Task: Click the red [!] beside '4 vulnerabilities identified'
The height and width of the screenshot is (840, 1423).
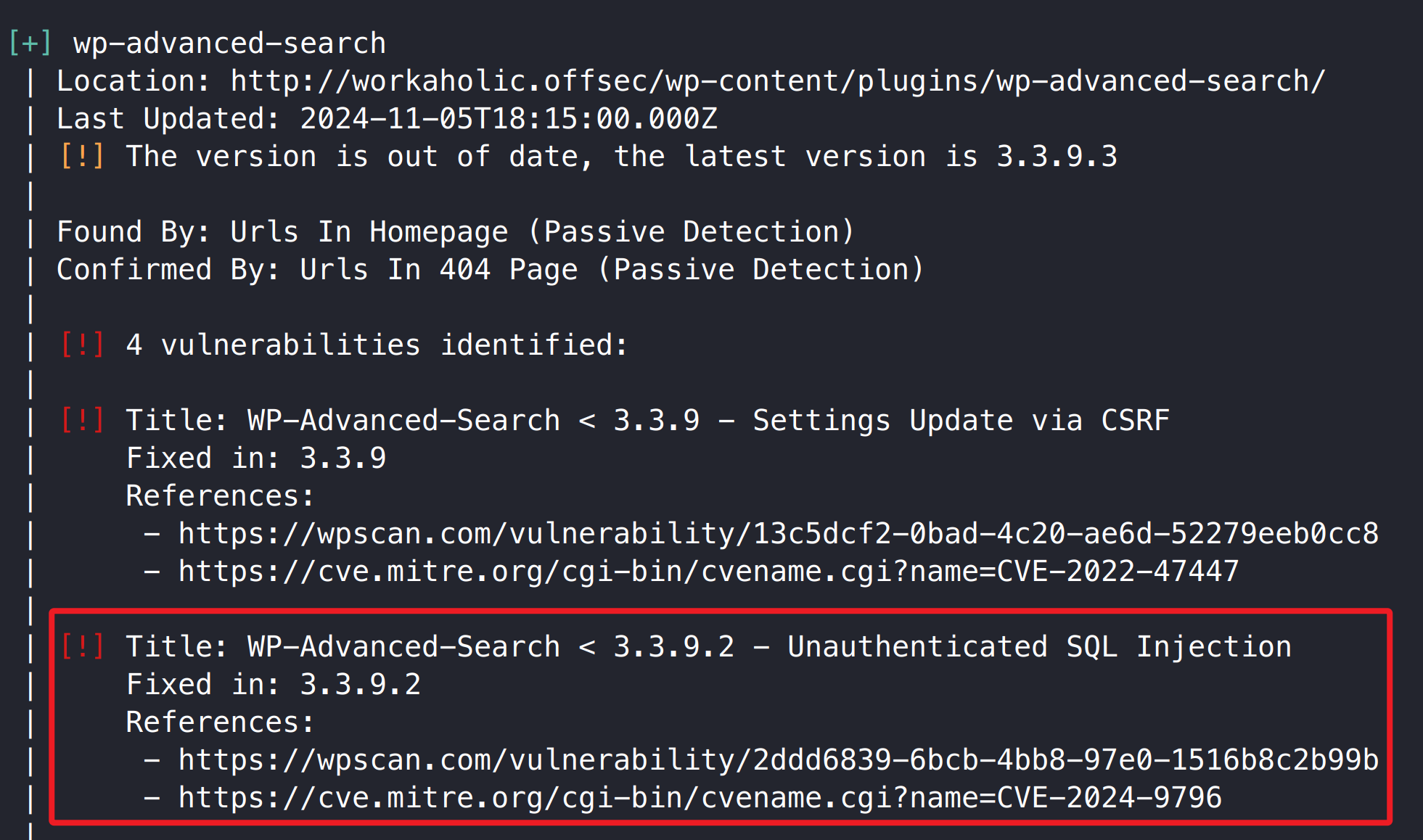Action: tap(83, 345)
